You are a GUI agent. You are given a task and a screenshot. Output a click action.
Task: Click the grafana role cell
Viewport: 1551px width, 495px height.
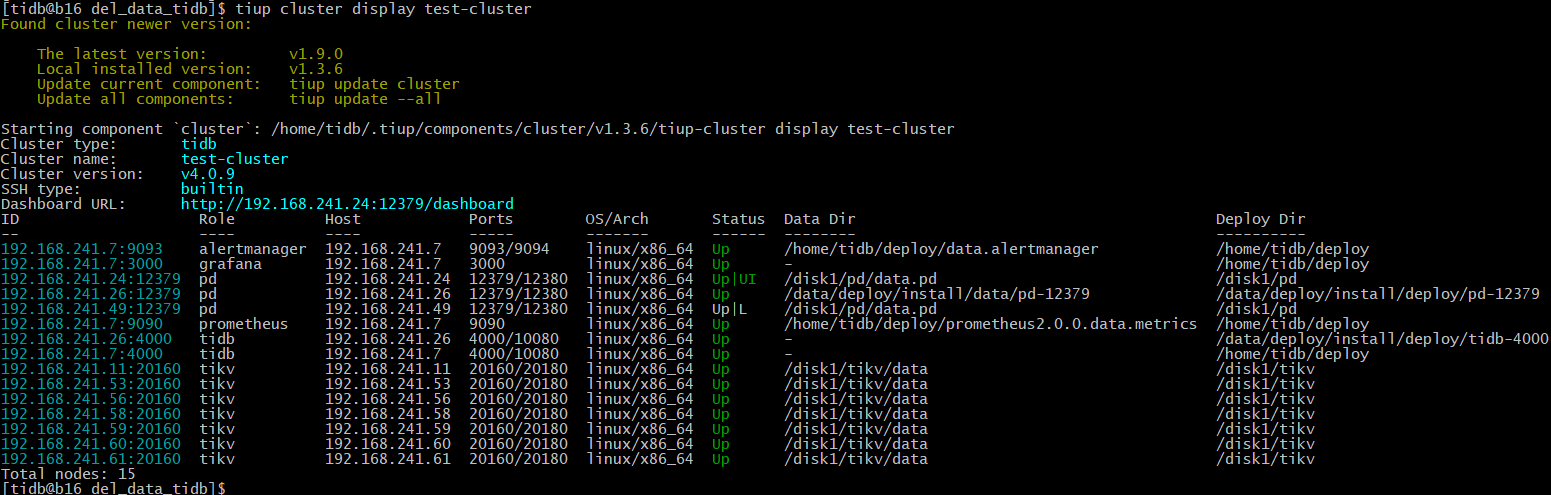tap(230, 264)
